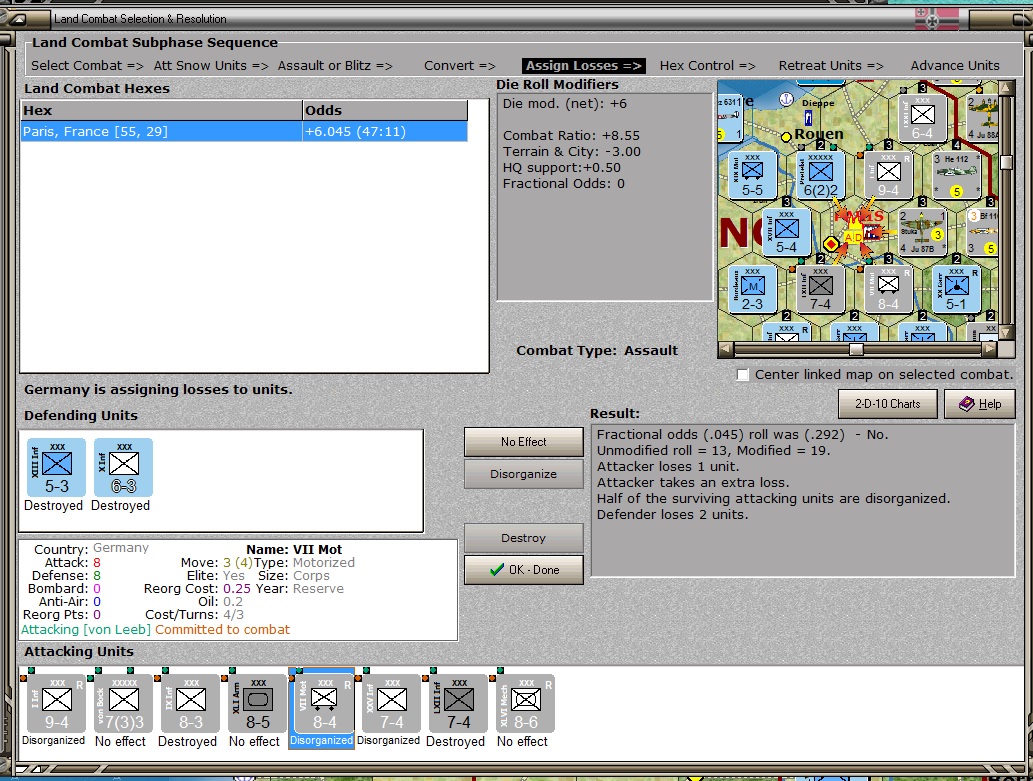The width and height of the screenshot is (1033, 781).
Task: Click the 6(2)2 HQ counter on map
Action: coord(820,175)
